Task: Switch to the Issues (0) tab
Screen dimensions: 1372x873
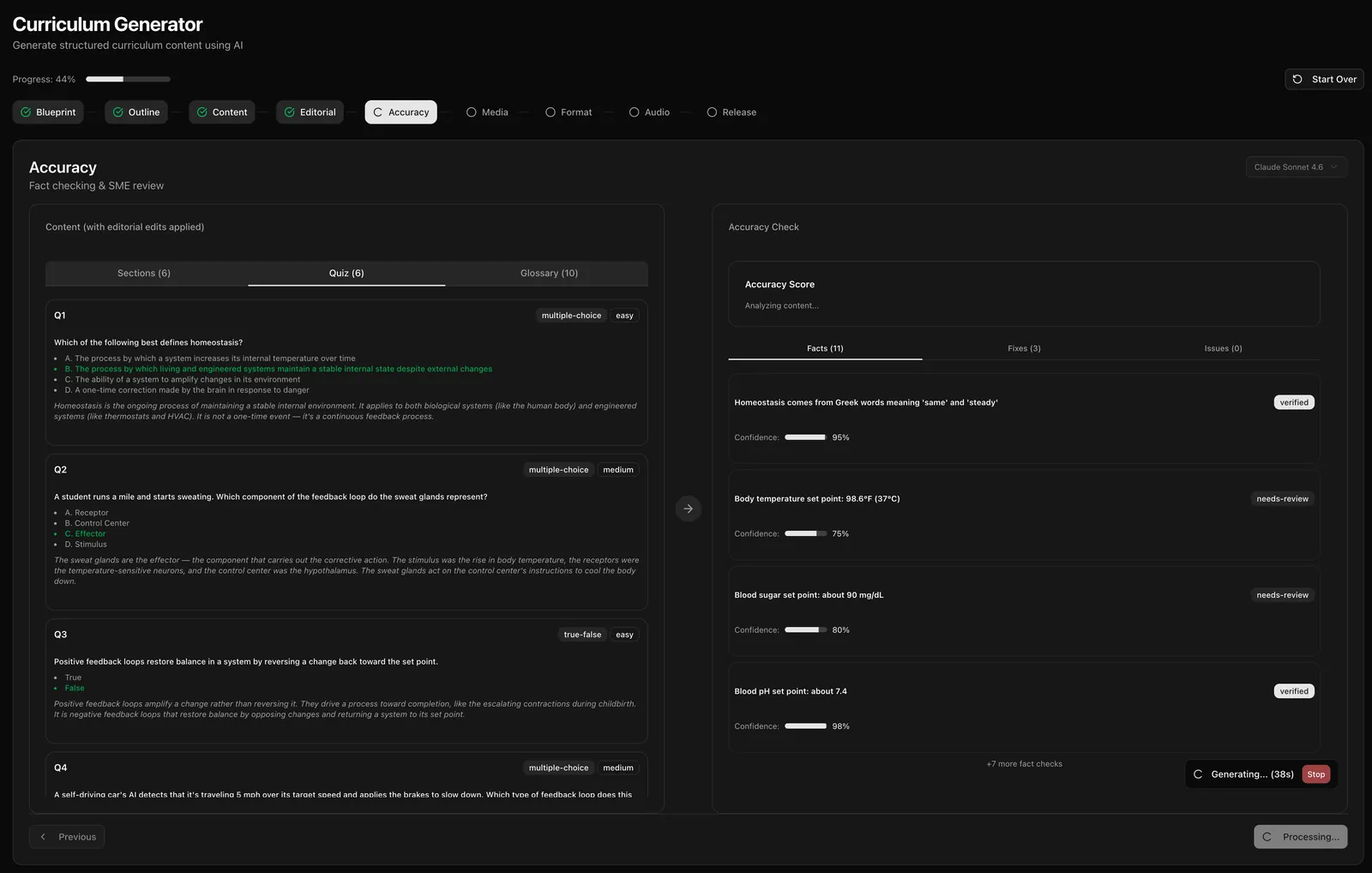Action: [1223, 348]
